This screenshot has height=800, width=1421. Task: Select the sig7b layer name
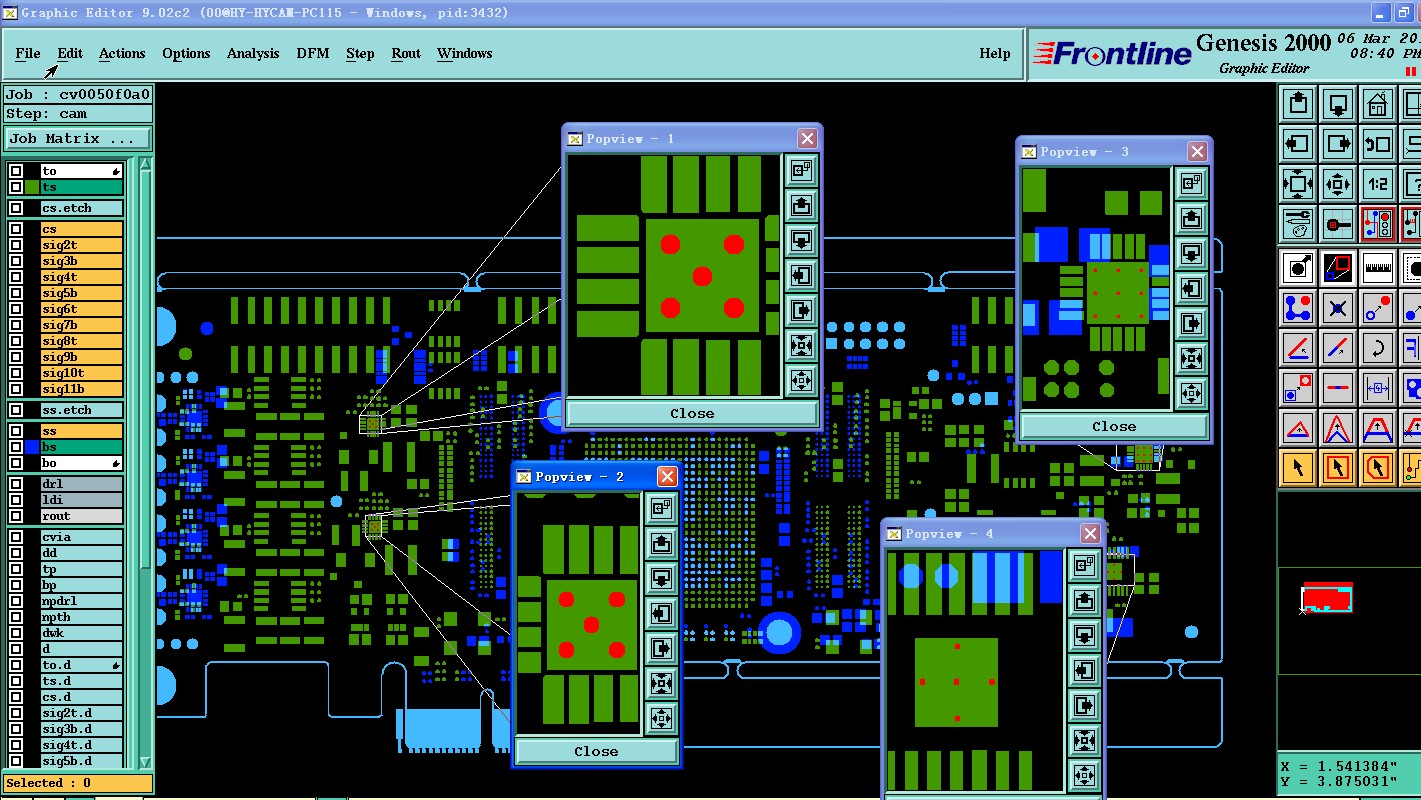click(82, 325)
